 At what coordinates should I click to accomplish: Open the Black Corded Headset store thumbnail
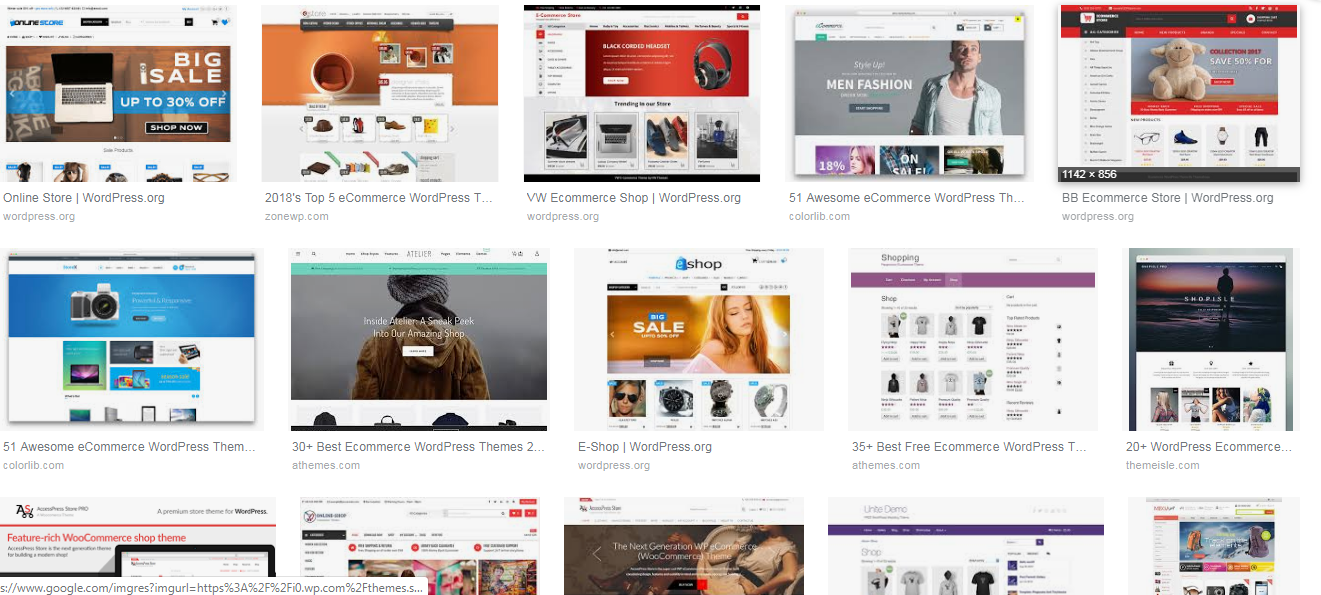(642, 93)
